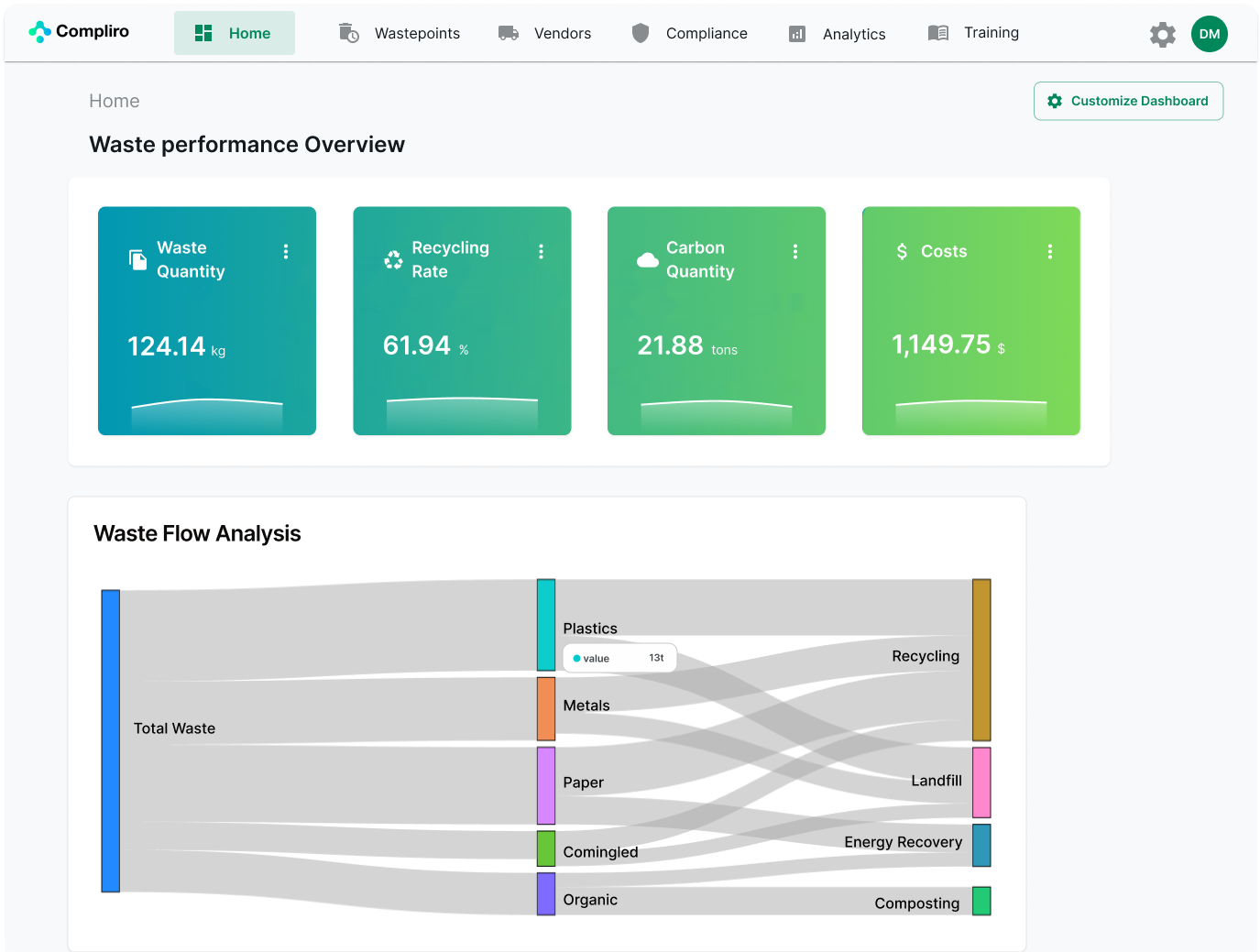Open Costs card options menu

tap(1050, 251)
